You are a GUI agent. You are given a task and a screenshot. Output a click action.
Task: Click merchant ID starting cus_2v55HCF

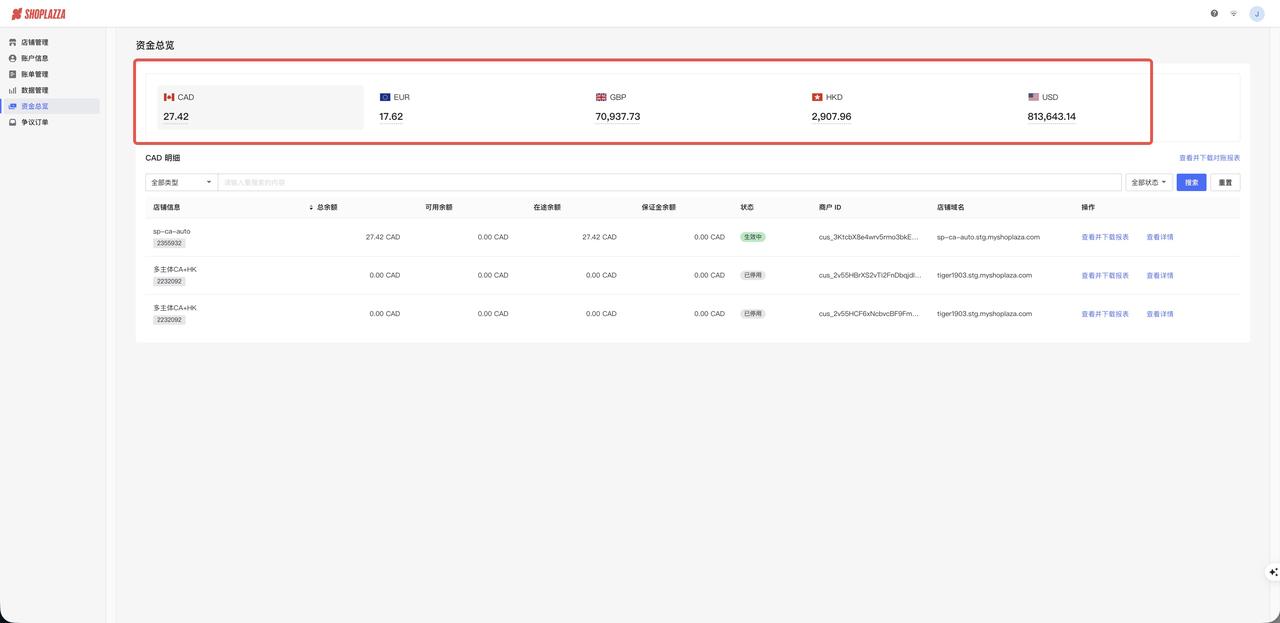[x=868, y=314]
